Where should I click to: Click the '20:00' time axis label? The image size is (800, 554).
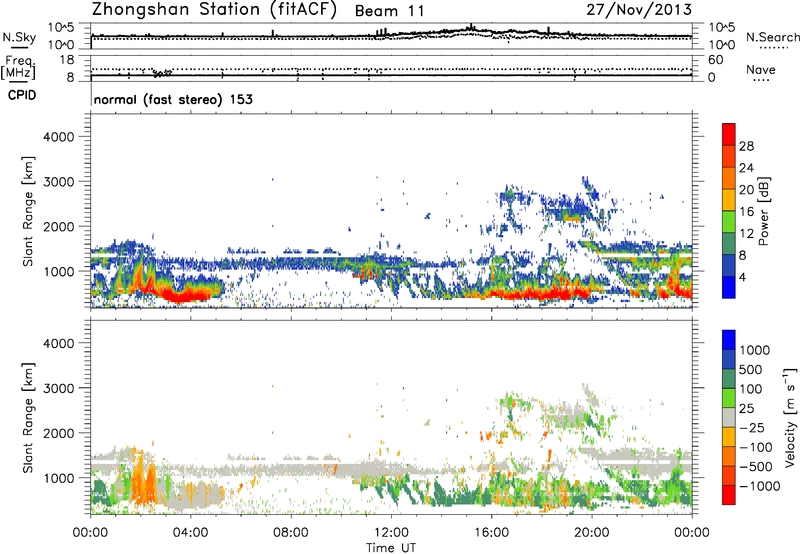coord(592,533)
